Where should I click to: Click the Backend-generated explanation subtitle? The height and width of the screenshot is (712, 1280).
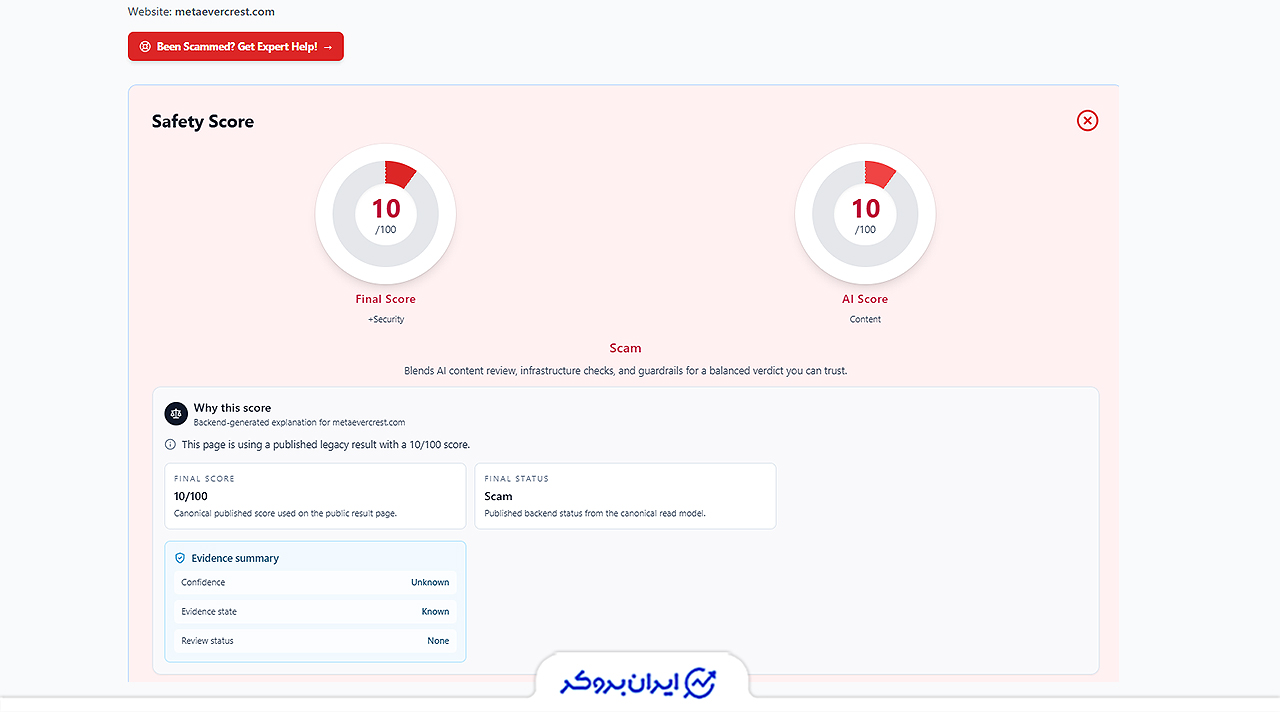pos(299,423)
